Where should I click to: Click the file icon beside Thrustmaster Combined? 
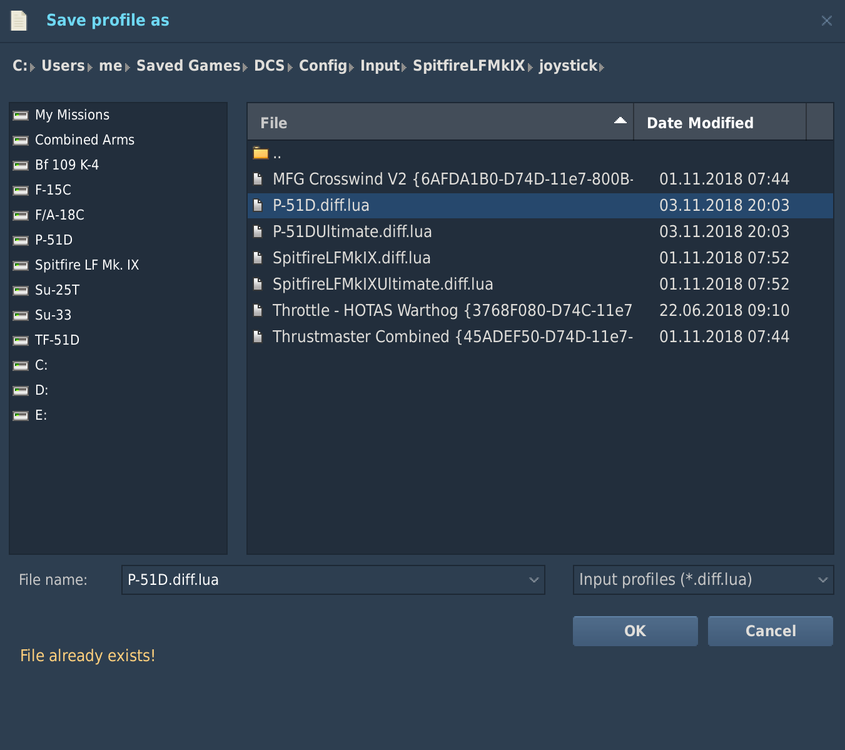pyautogui.click(x=258, y=337)
